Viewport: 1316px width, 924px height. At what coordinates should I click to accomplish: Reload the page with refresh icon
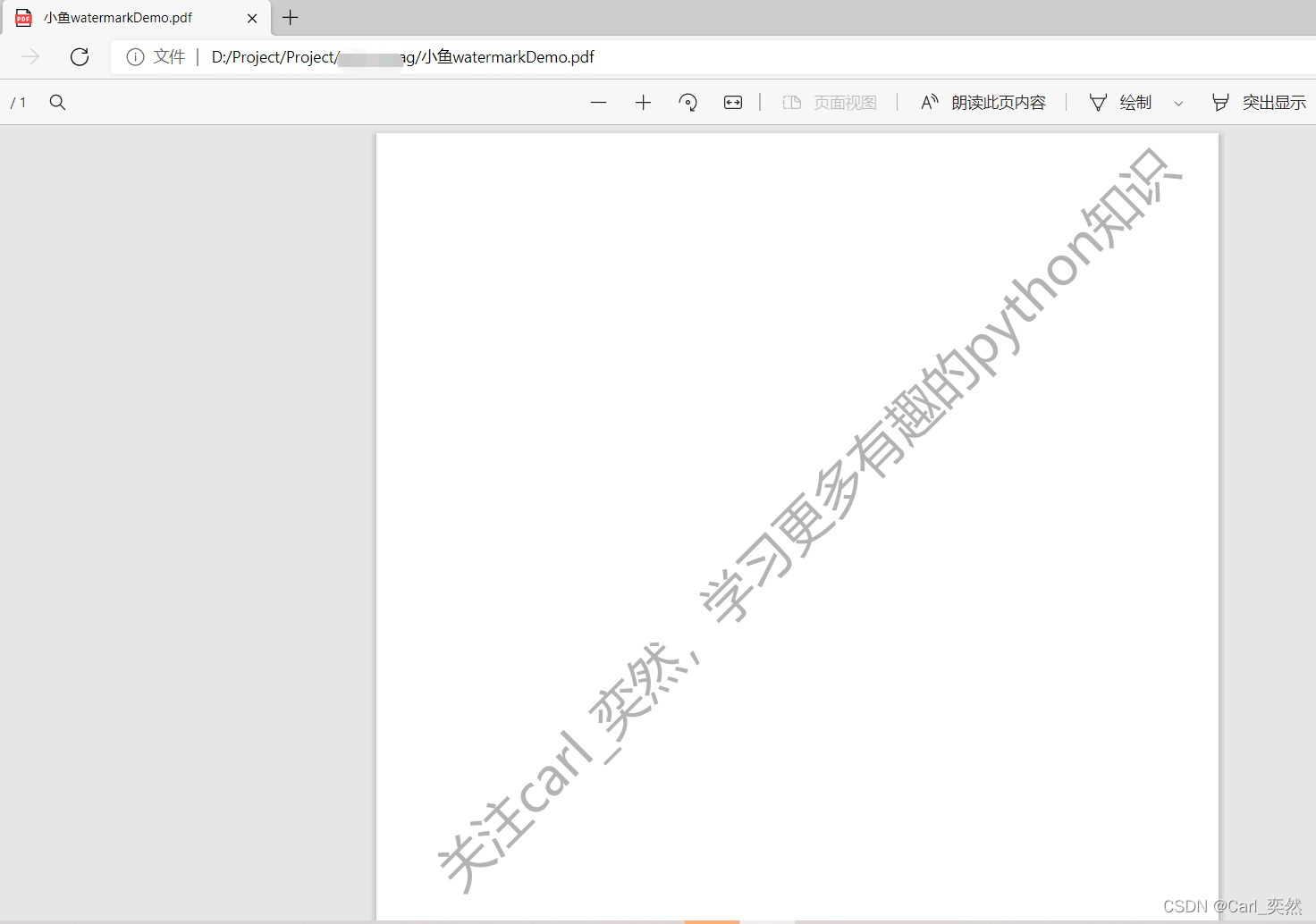point(80,57)
